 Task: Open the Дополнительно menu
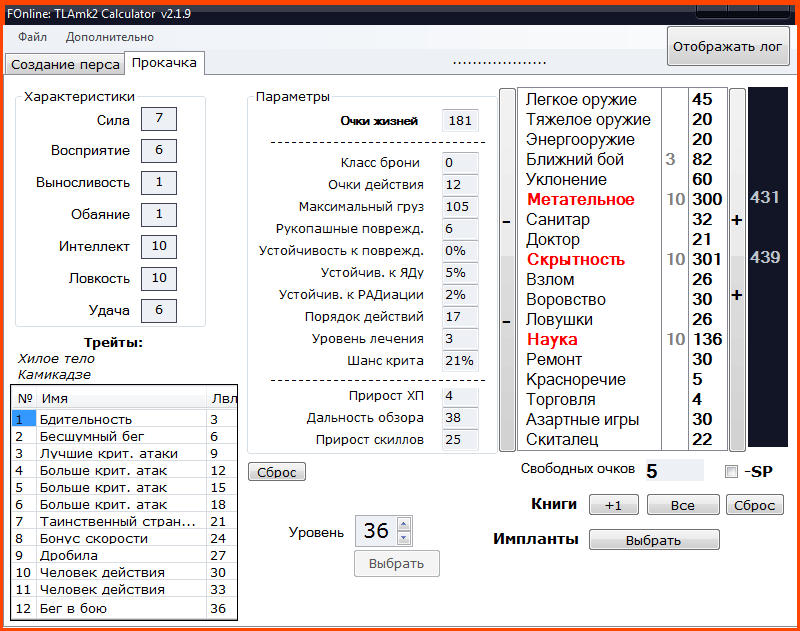pos(109,37)
